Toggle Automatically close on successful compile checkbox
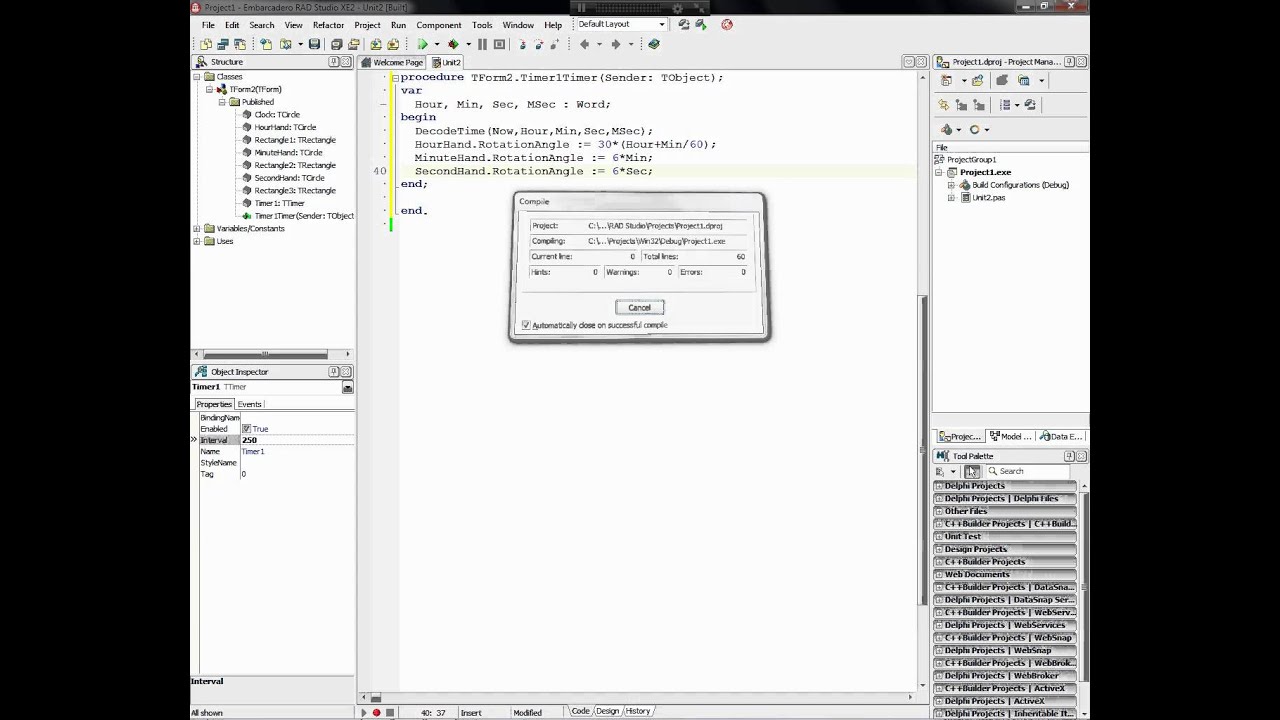The height and width of the screenshot is (720, 1280). 526,325
